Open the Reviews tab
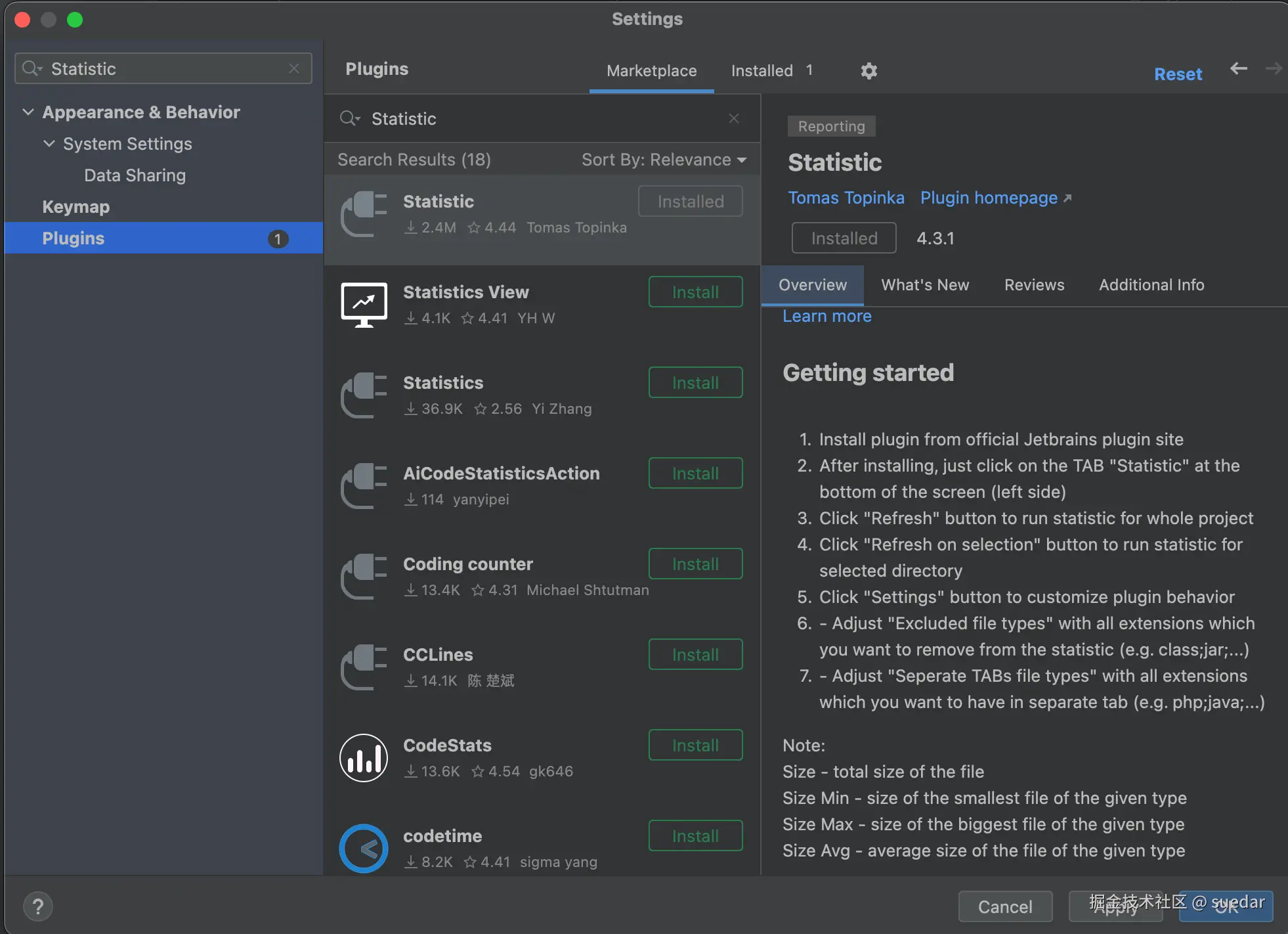Image resolution: width=1288 pixels, height=934 pixels. 1034,285
